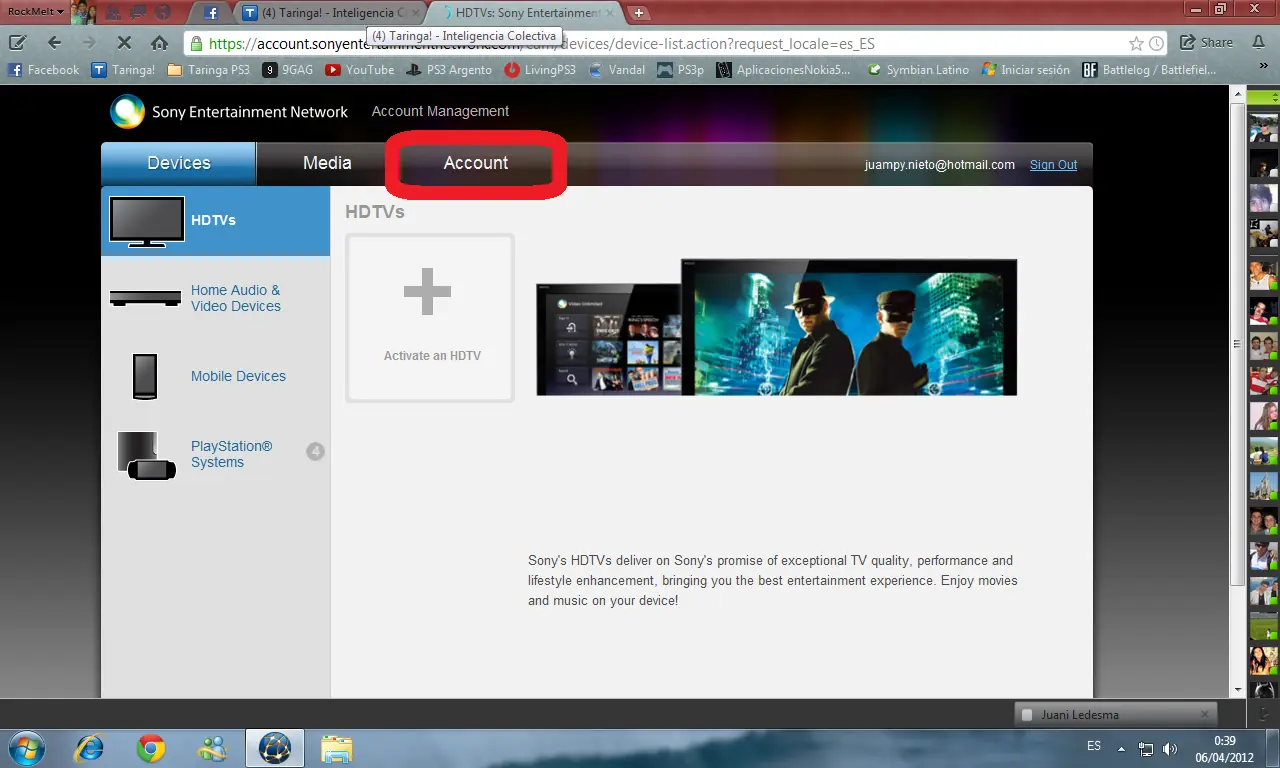Open the LivingPS3 bookmark

tap(540, 70)
